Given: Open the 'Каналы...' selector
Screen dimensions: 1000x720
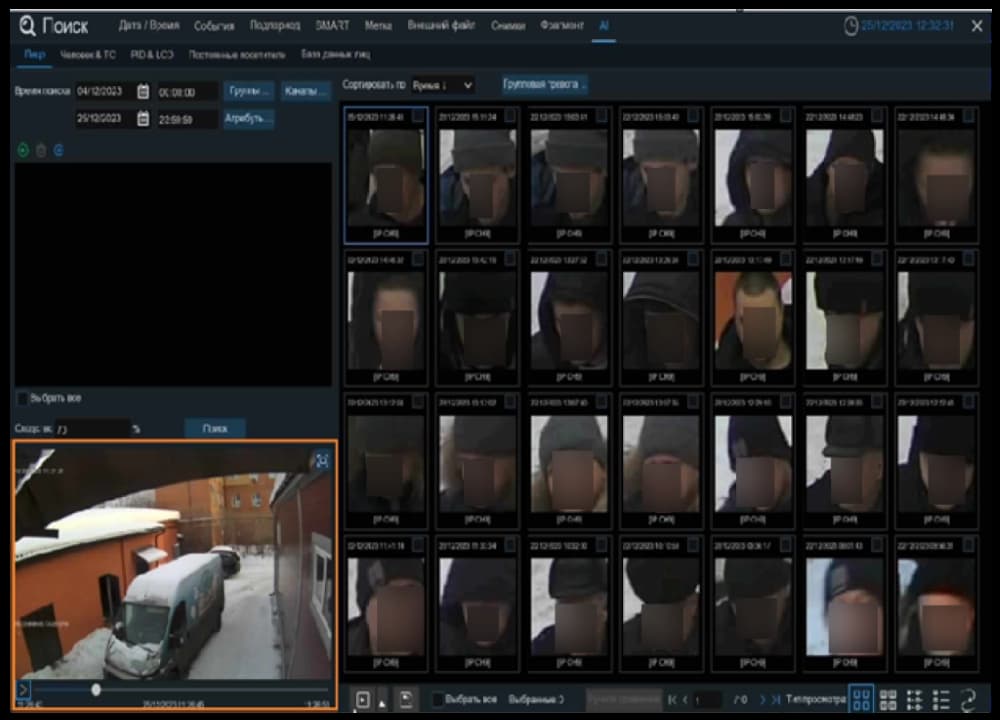Looking at the screenshot, I should [305, 91].
